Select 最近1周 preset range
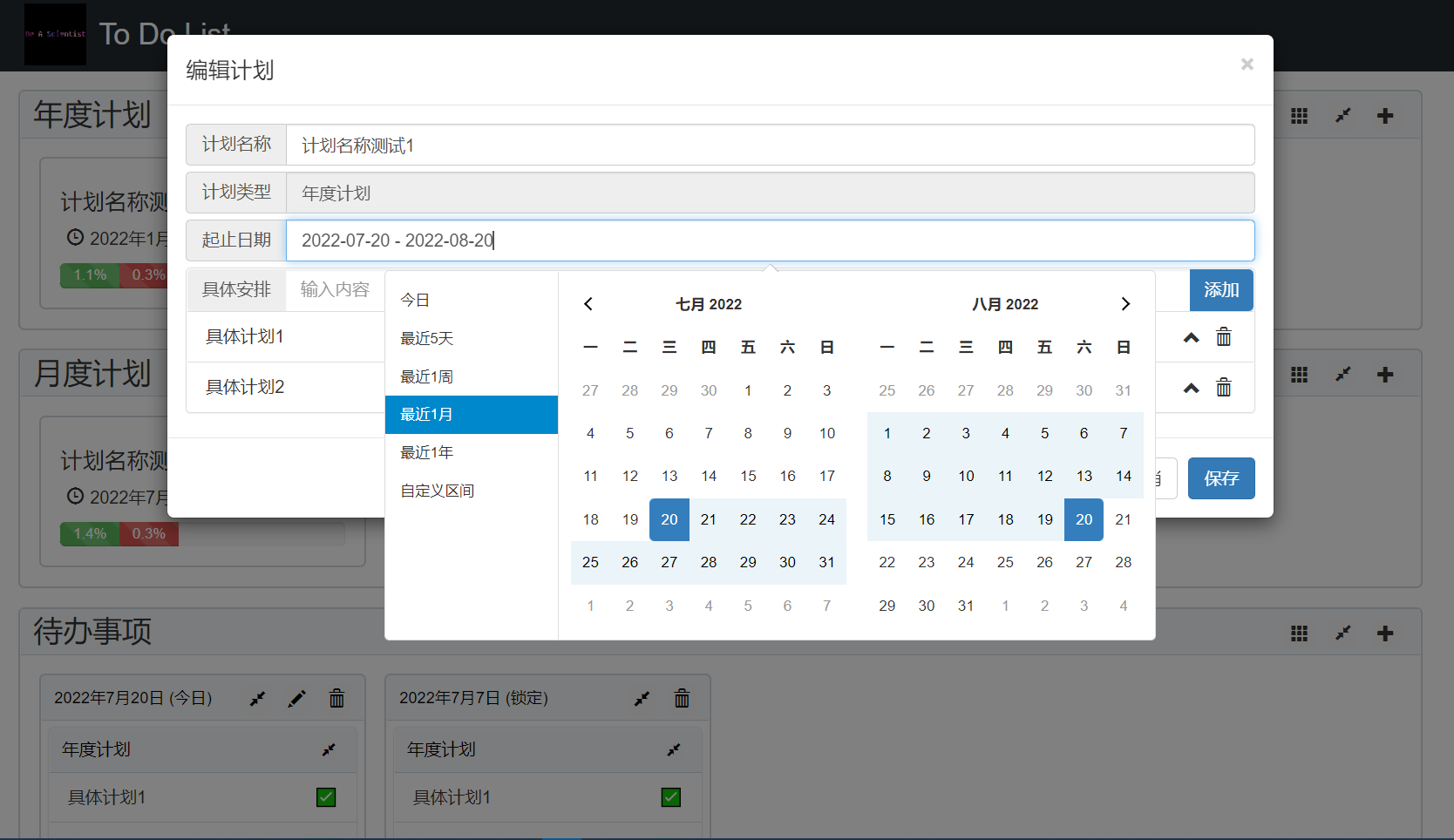The image size is (1454, 840). [427, 376]
